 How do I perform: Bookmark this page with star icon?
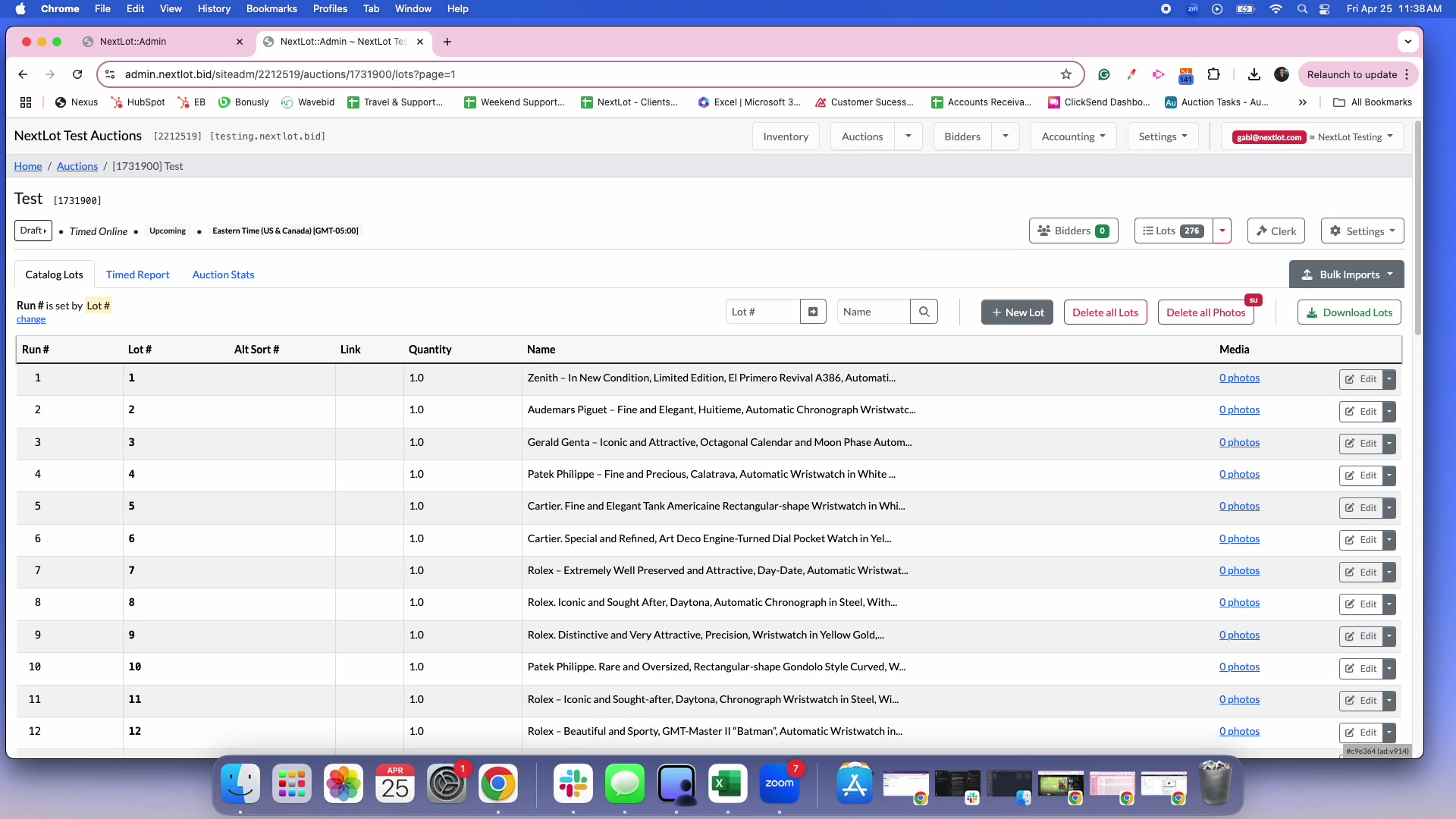(1066, 74)
